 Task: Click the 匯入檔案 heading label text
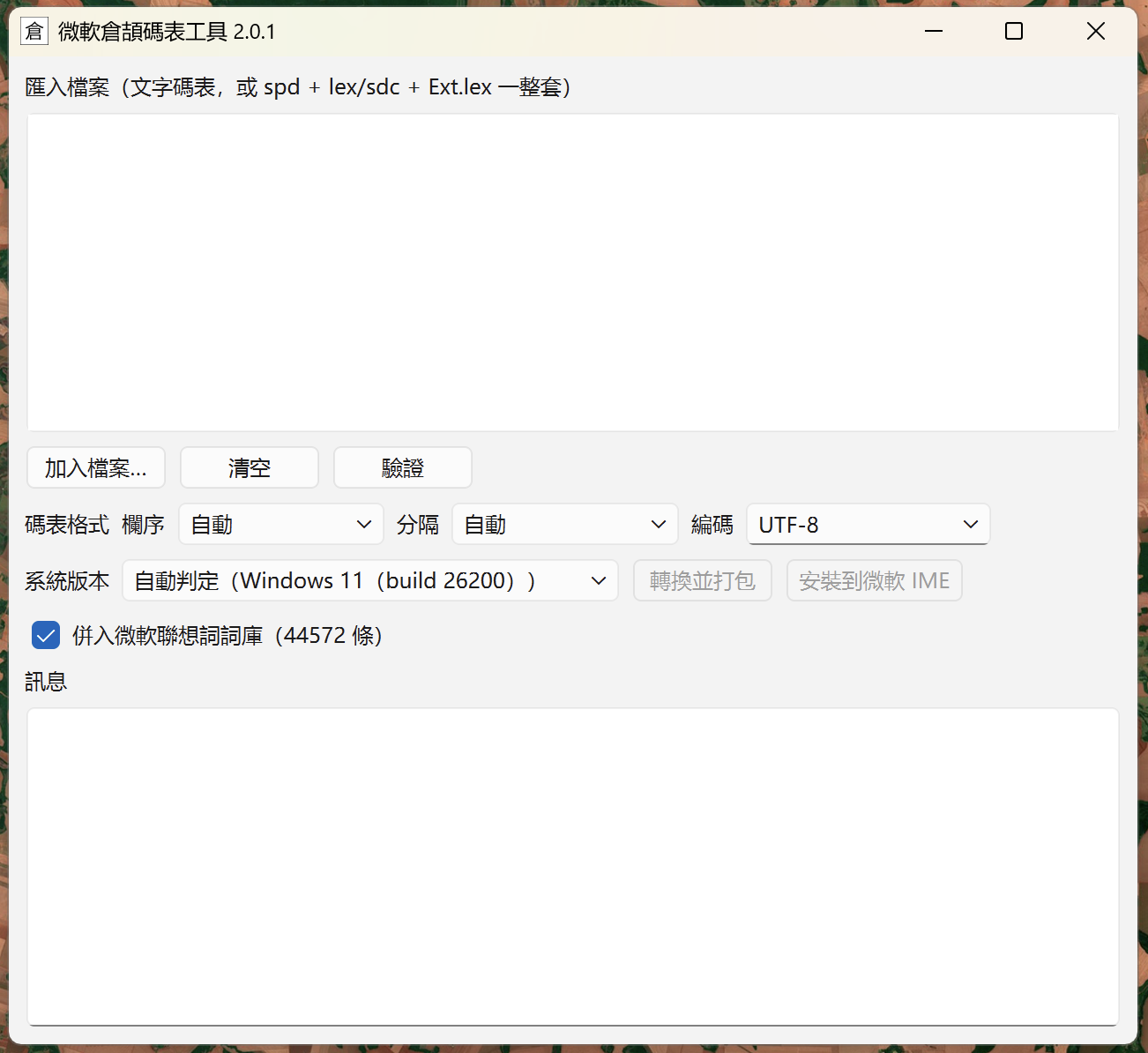[298, 86]
